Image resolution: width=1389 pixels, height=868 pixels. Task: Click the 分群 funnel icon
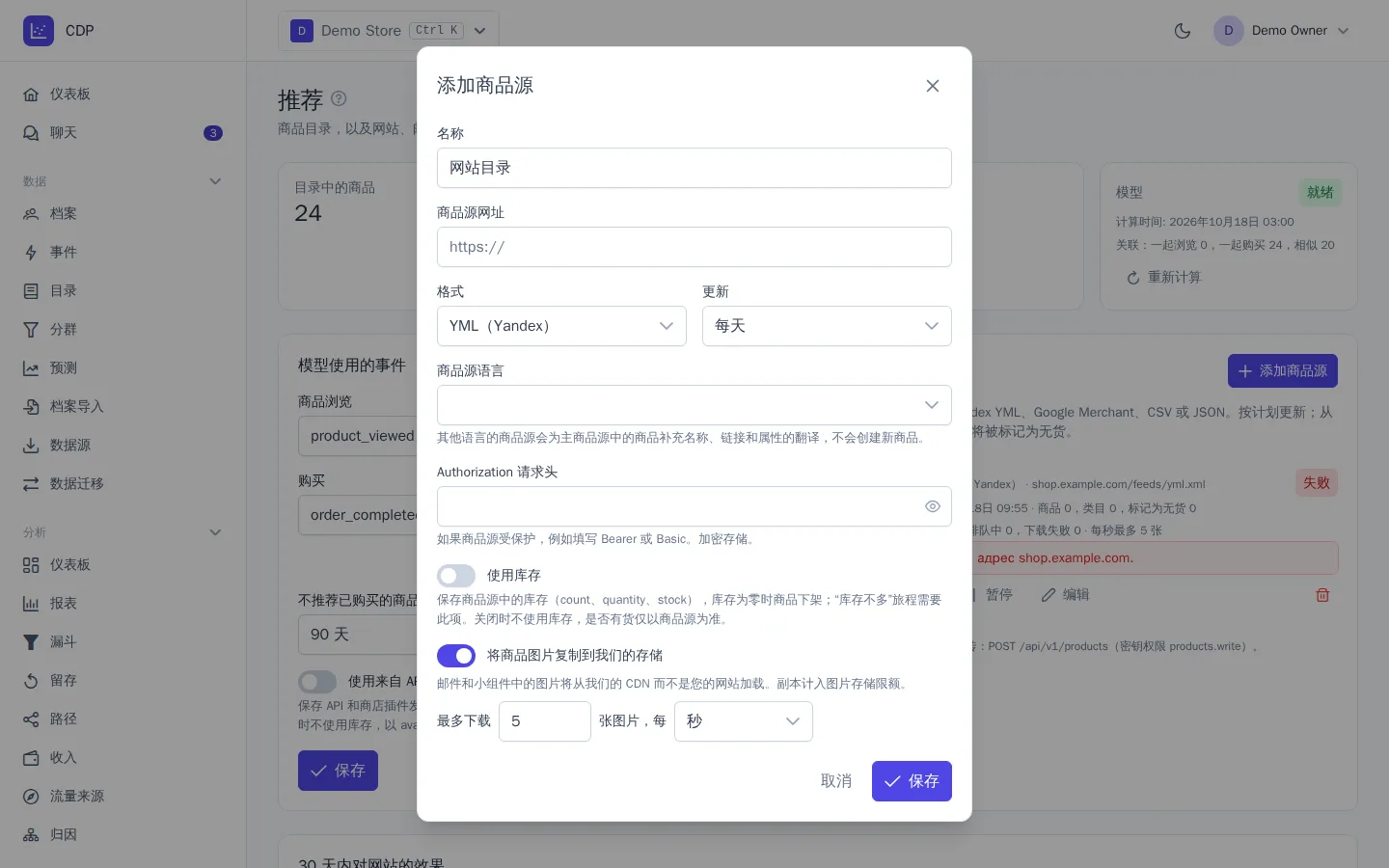(31, 330)
